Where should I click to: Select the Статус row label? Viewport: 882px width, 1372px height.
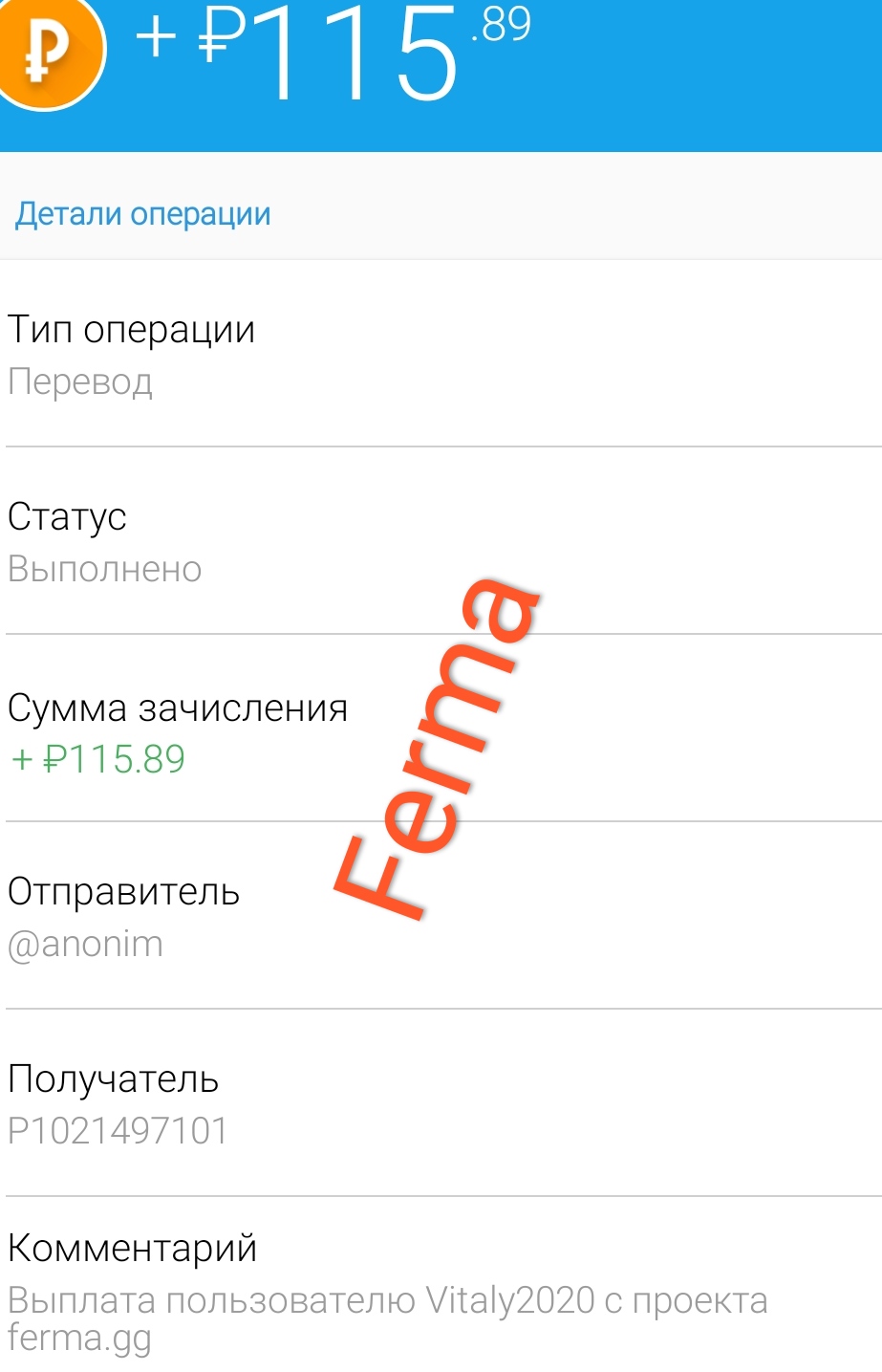click(x=67, y=517)
